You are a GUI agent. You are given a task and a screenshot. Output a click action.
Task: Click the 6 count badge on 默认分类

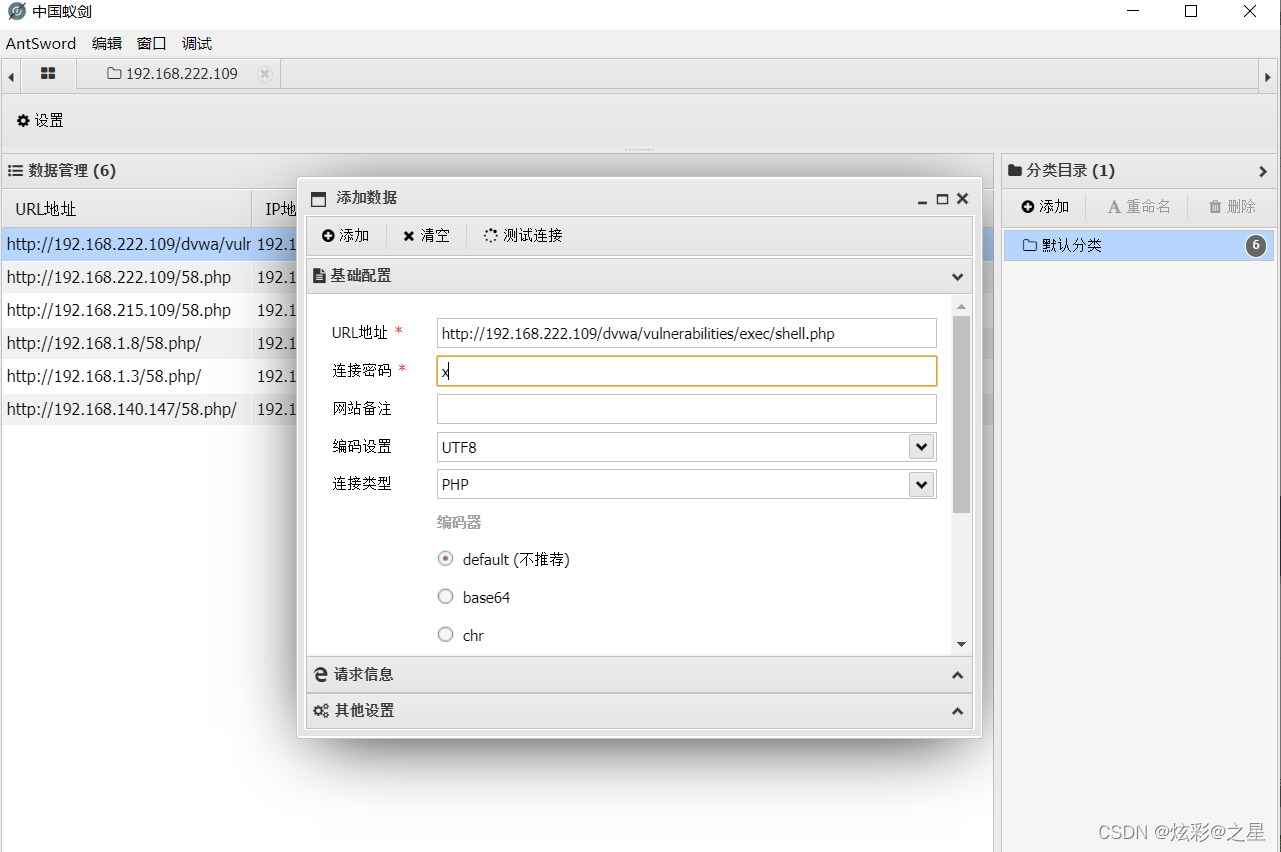pos(1256,245)
